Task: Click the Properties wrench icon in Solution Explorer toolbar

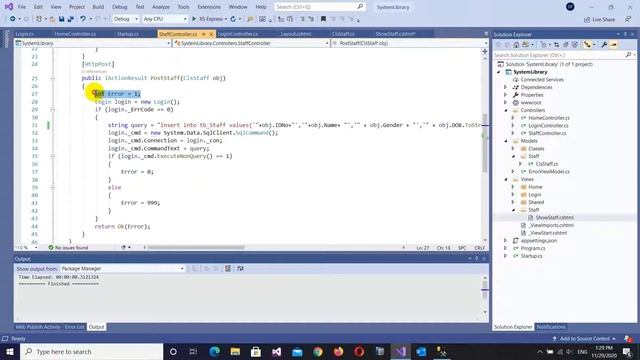Action: pos(604,45)
